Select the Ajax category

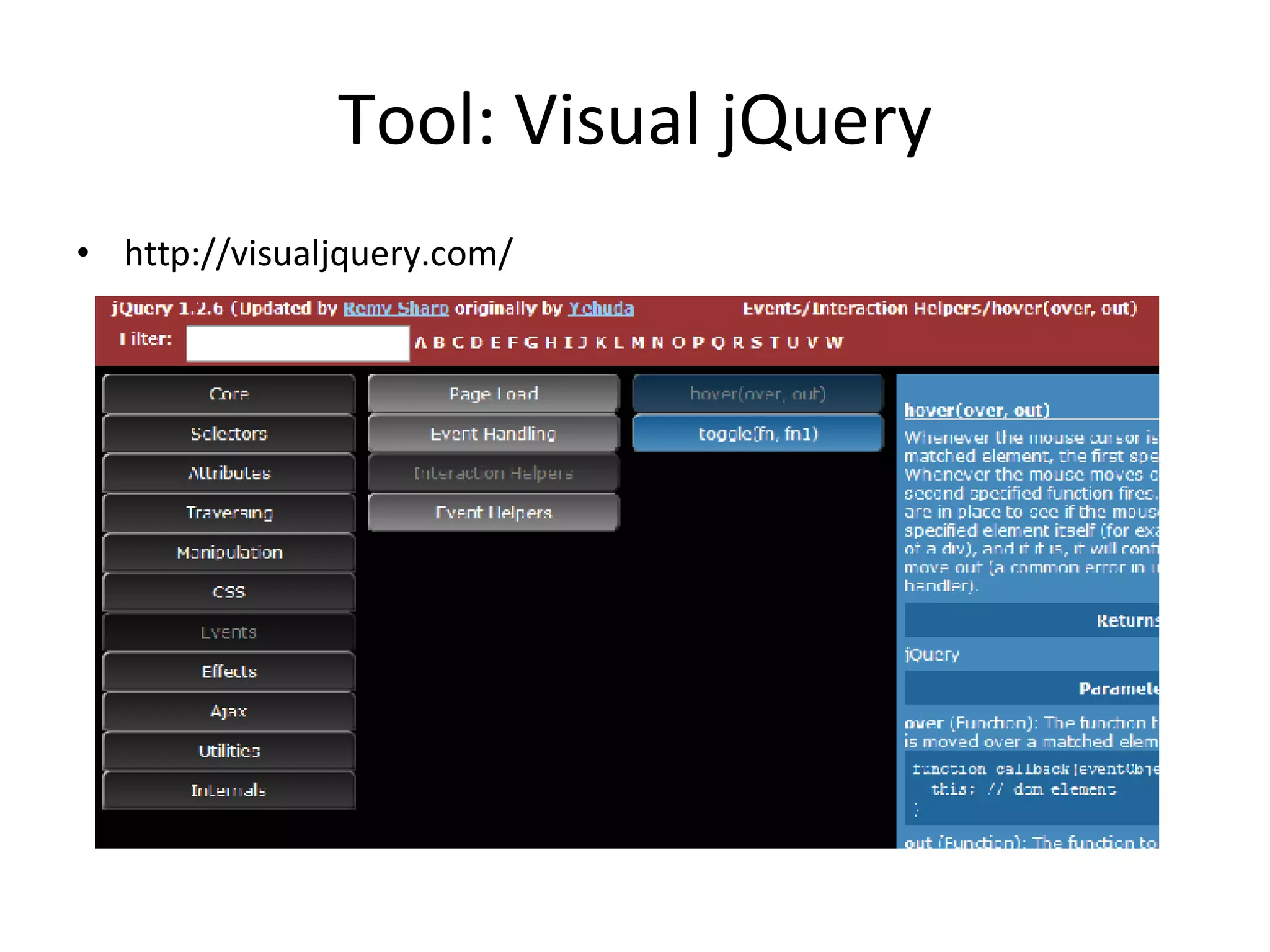point(229,712)
